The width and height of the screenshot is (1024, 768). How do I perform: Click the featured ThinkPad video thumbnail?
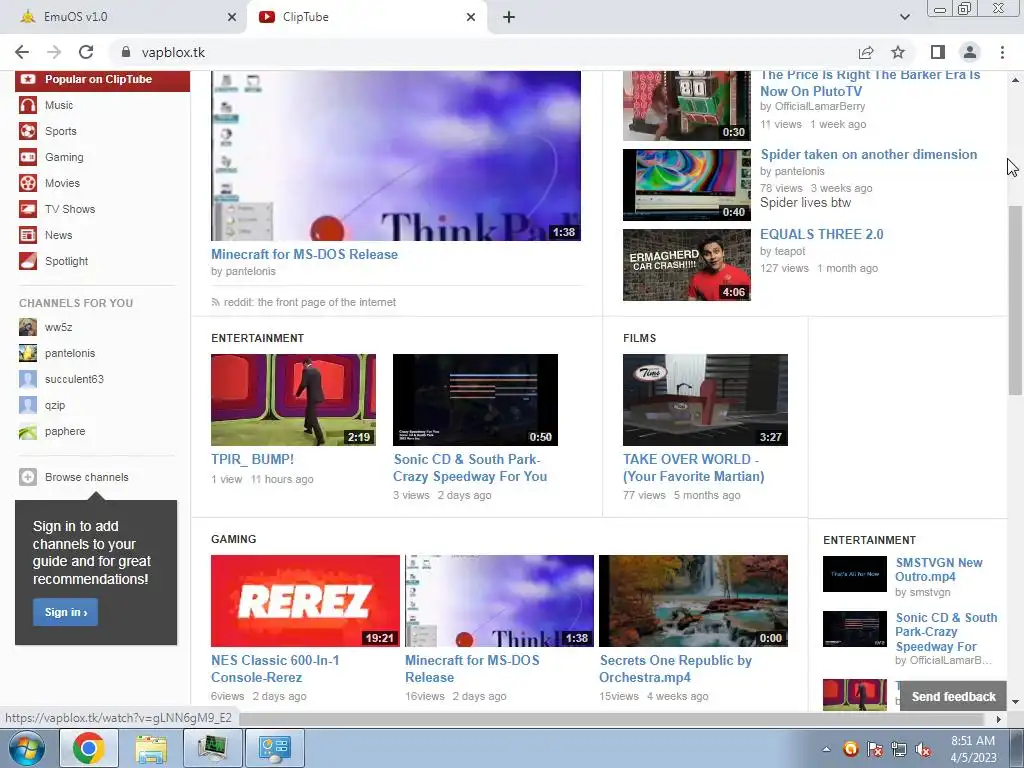click(396, 156)
